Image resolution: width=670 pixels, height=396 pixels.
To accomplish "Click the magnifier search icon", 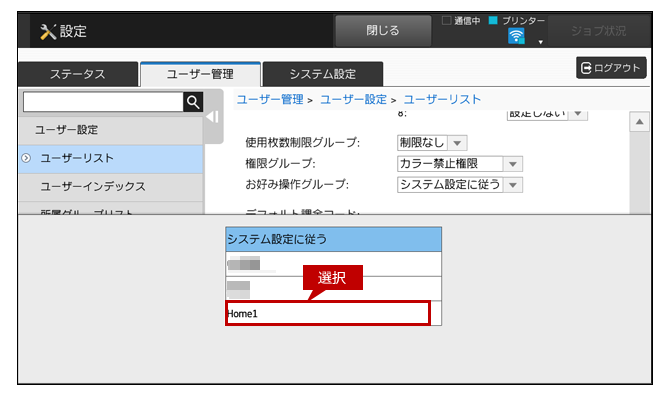I will coord(193,102).
